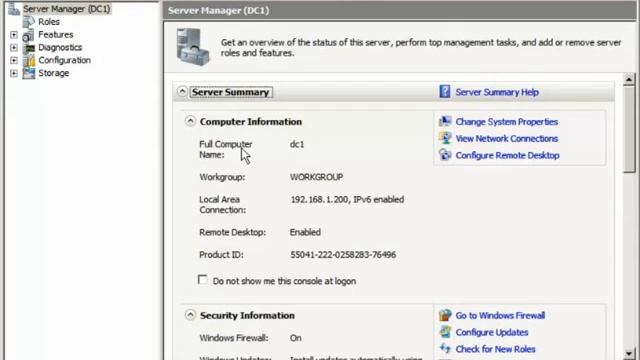The image size is (640, 360).
Task: Click the Server Summary Help question-mark icon
Action: click(x=444, y=92)
